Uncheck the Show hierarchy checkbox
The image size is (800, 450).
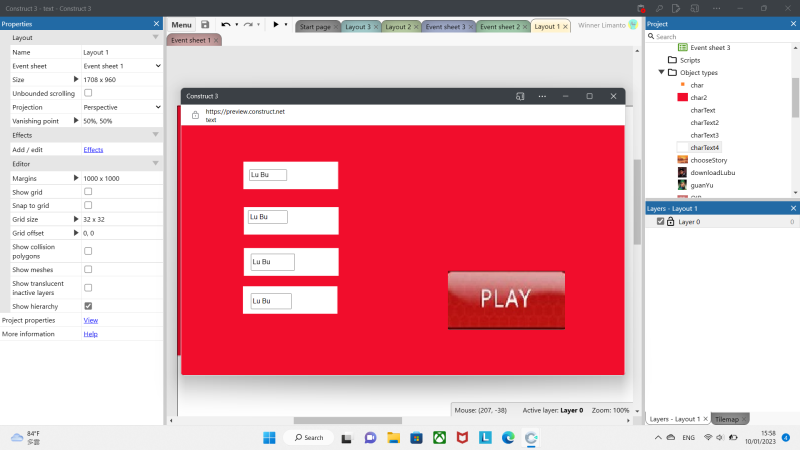tap(88, 306)
